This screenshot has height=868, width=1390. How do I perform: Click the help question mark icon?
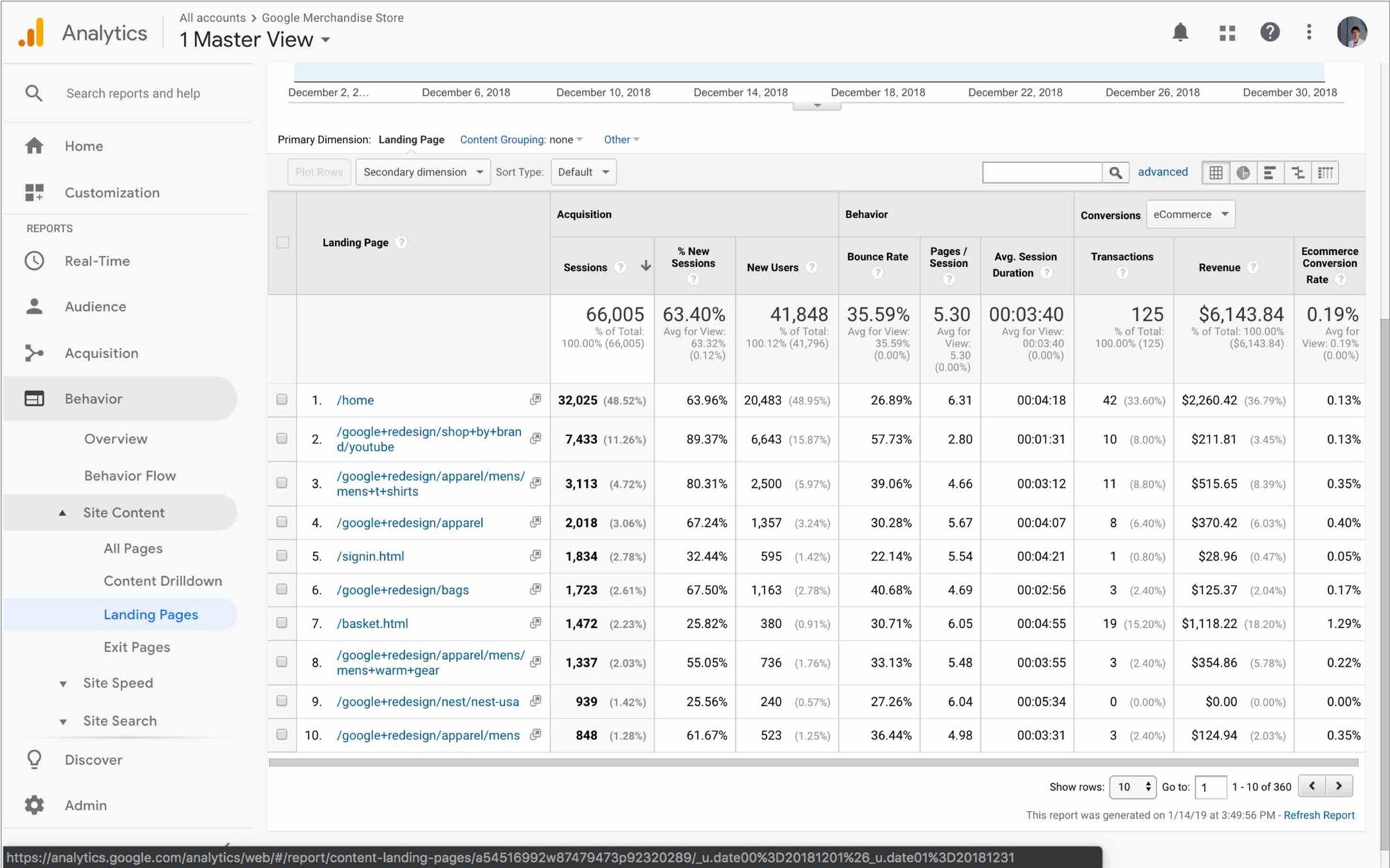point(1269,32)
